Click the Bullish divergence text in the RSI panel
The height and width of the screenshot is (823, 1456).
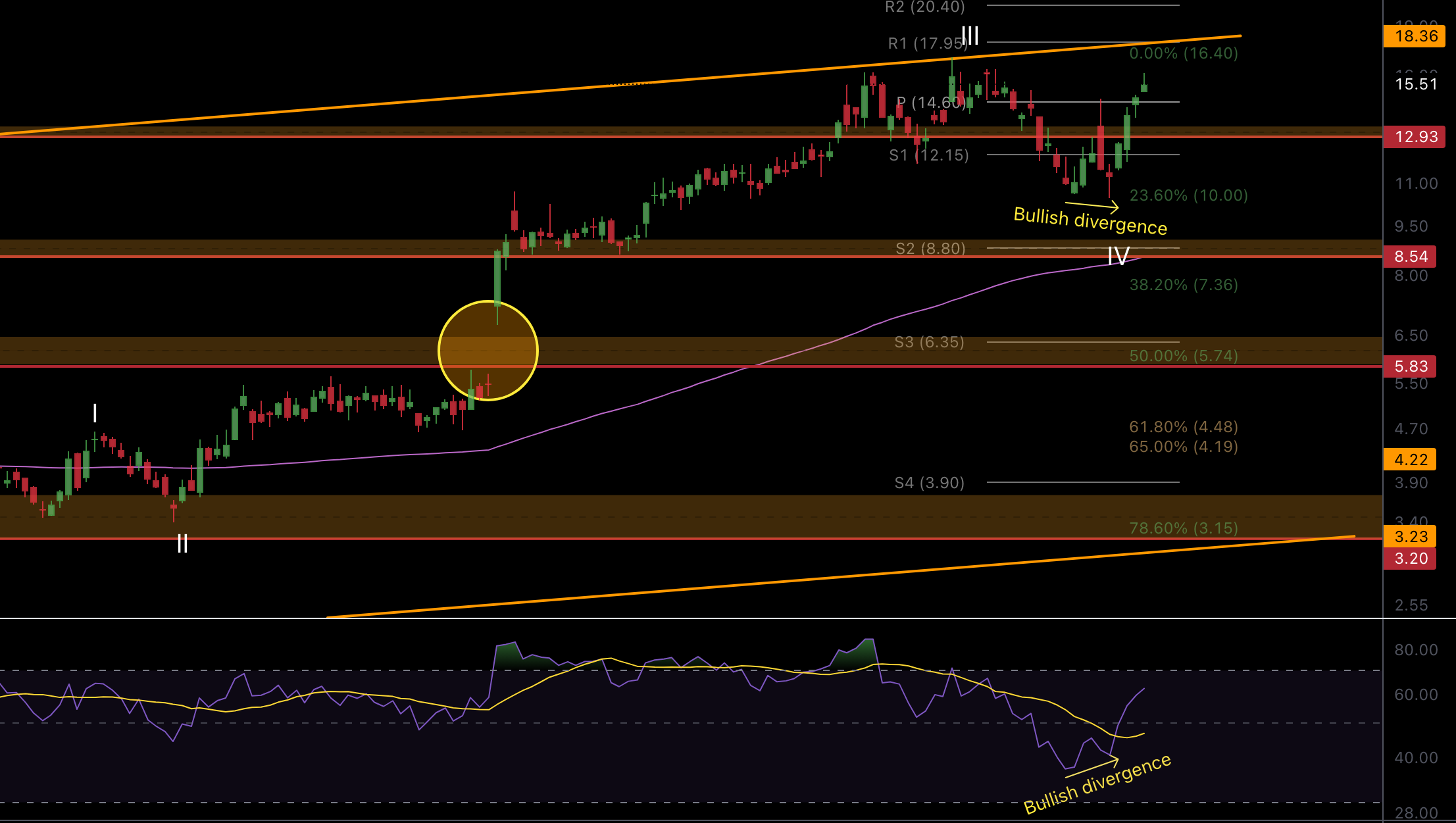1097,784
